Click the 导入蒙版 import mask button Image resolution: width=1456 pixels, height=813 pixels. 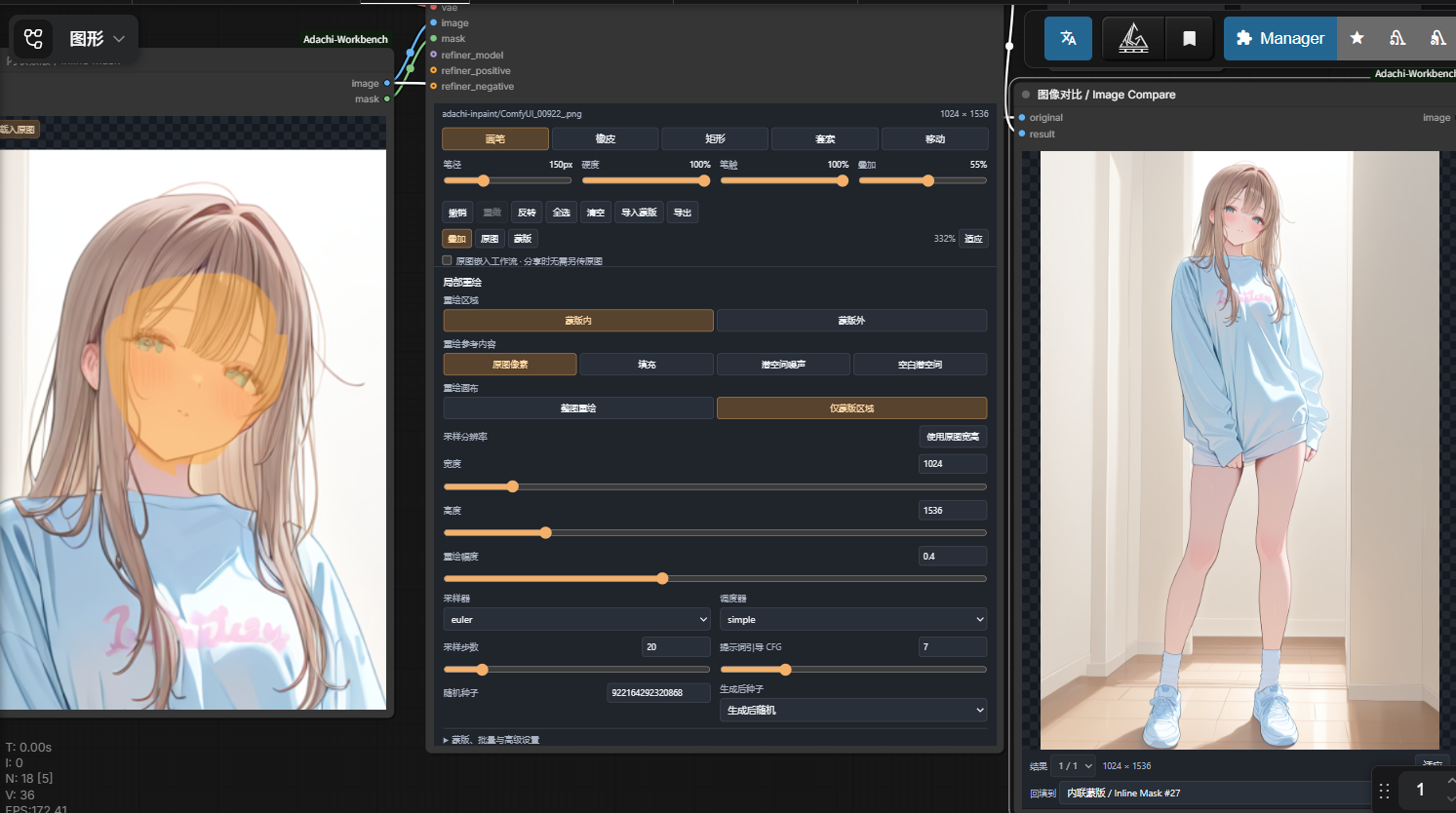click(x=640, y=213)
